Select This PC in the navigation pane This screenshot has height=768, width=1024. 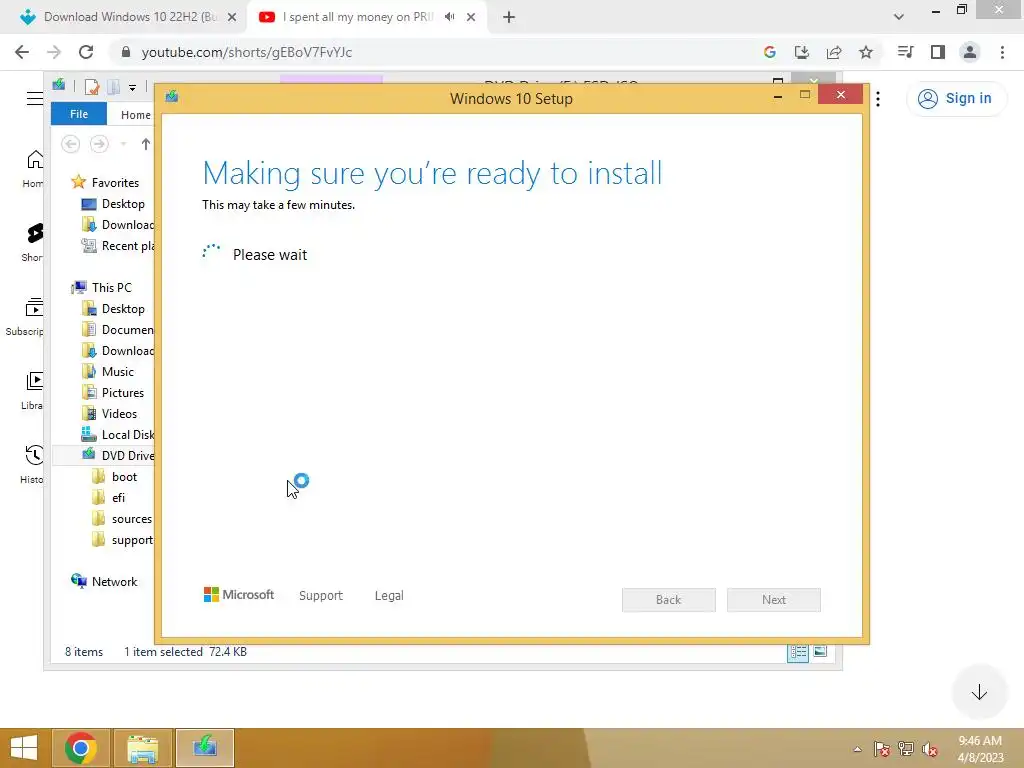point(101,287)
